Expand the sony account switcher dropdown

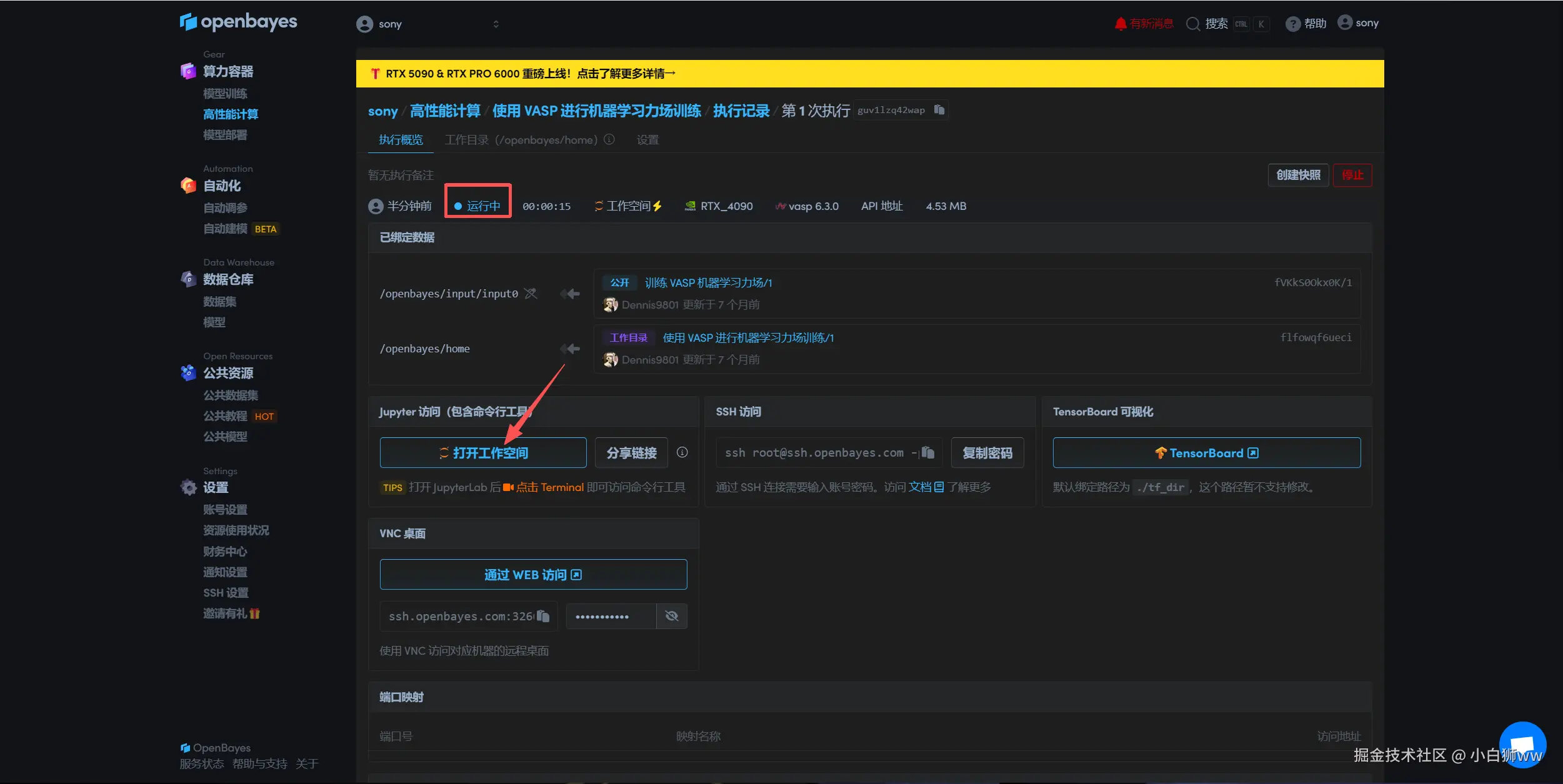tap(496, 24)
